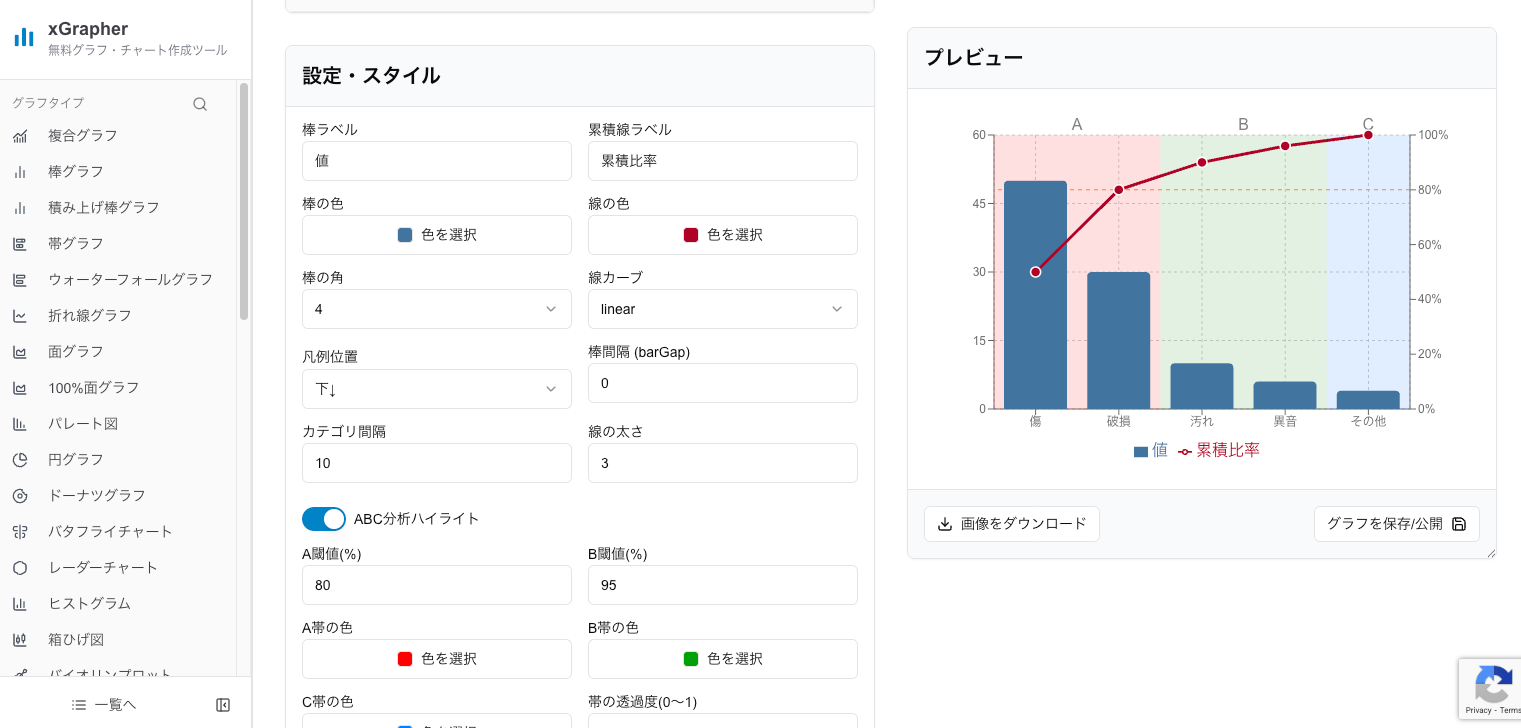Switch to the 円グラフ chart type

[20, 459]
